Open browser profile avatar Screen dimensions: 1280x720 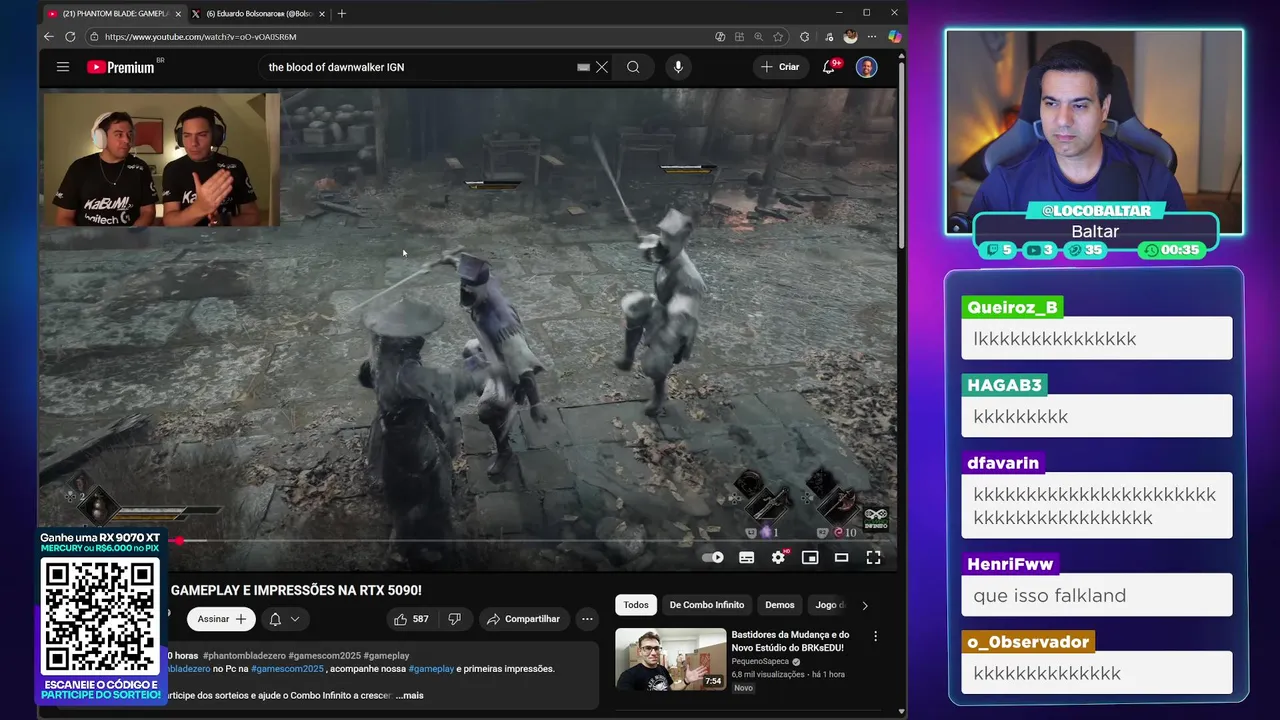click(850, 37)
